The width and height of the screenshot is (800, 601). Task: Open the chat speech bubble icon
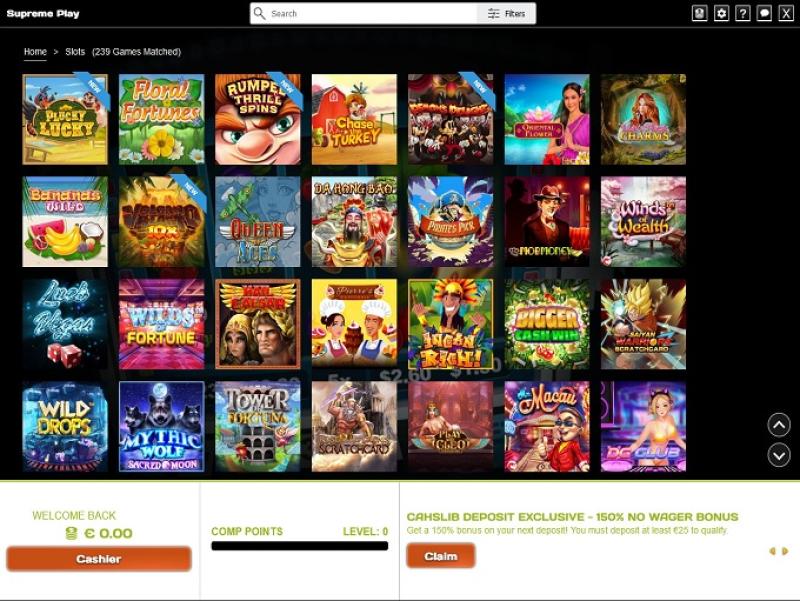pyautogui.click(x=764, y=13)
